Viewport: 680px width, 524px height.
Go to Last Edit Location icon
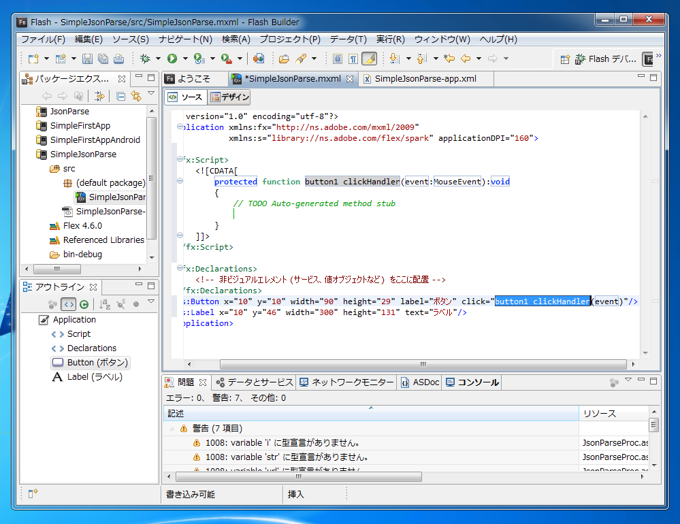[x=450, y=59]
